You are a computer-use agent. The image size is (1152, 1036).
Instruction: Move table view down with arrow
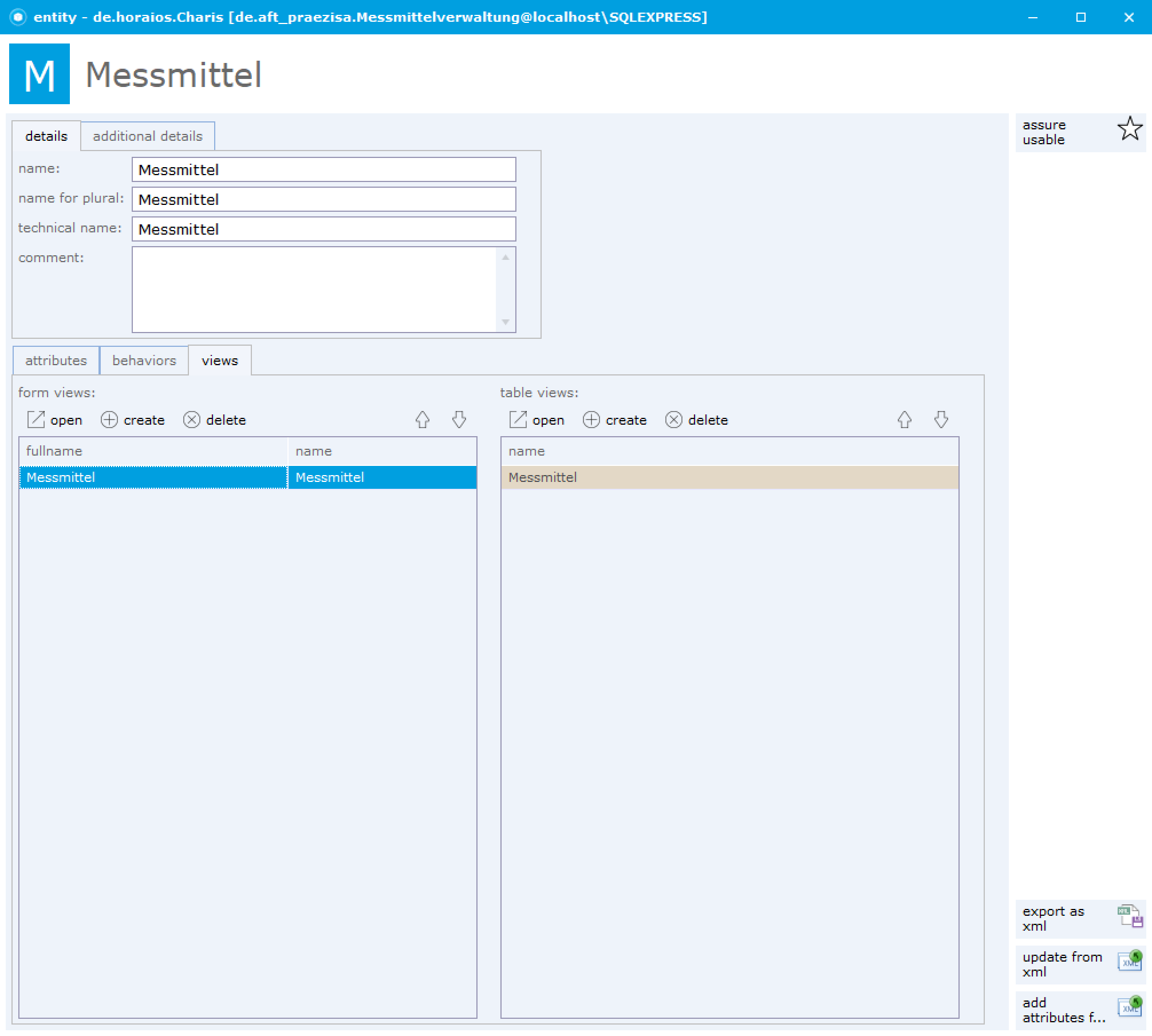point(941,420)
